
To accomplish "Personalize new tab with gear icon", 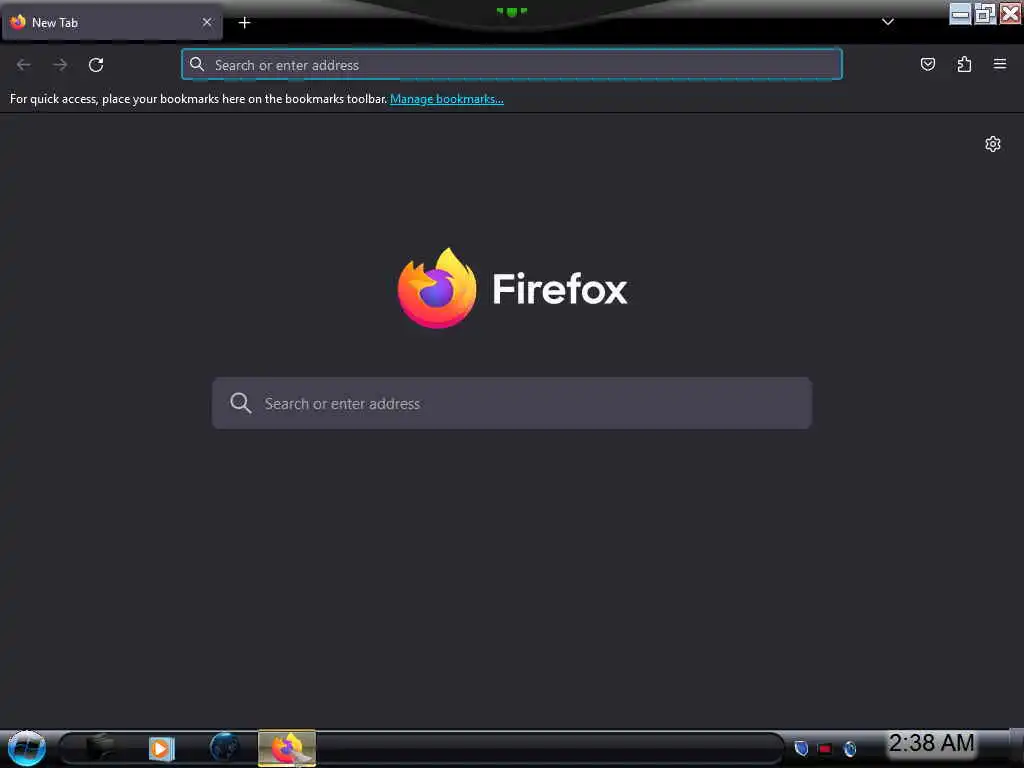I will [993, 144].
